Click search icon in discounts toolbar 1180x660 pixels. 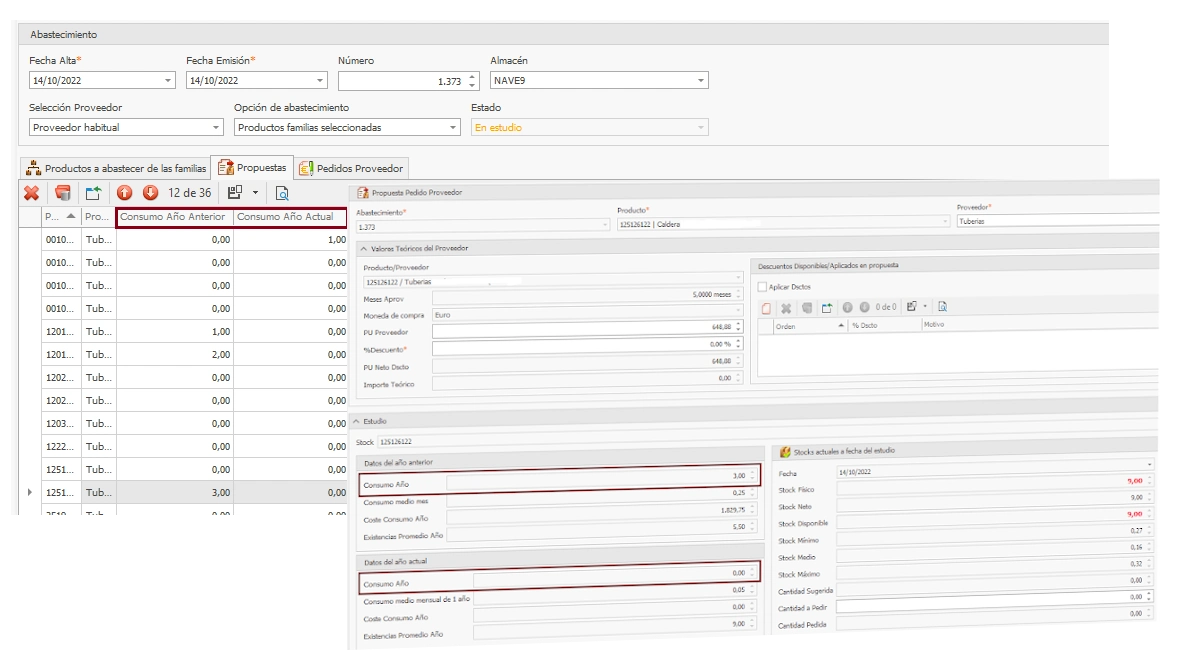(942, 307)
